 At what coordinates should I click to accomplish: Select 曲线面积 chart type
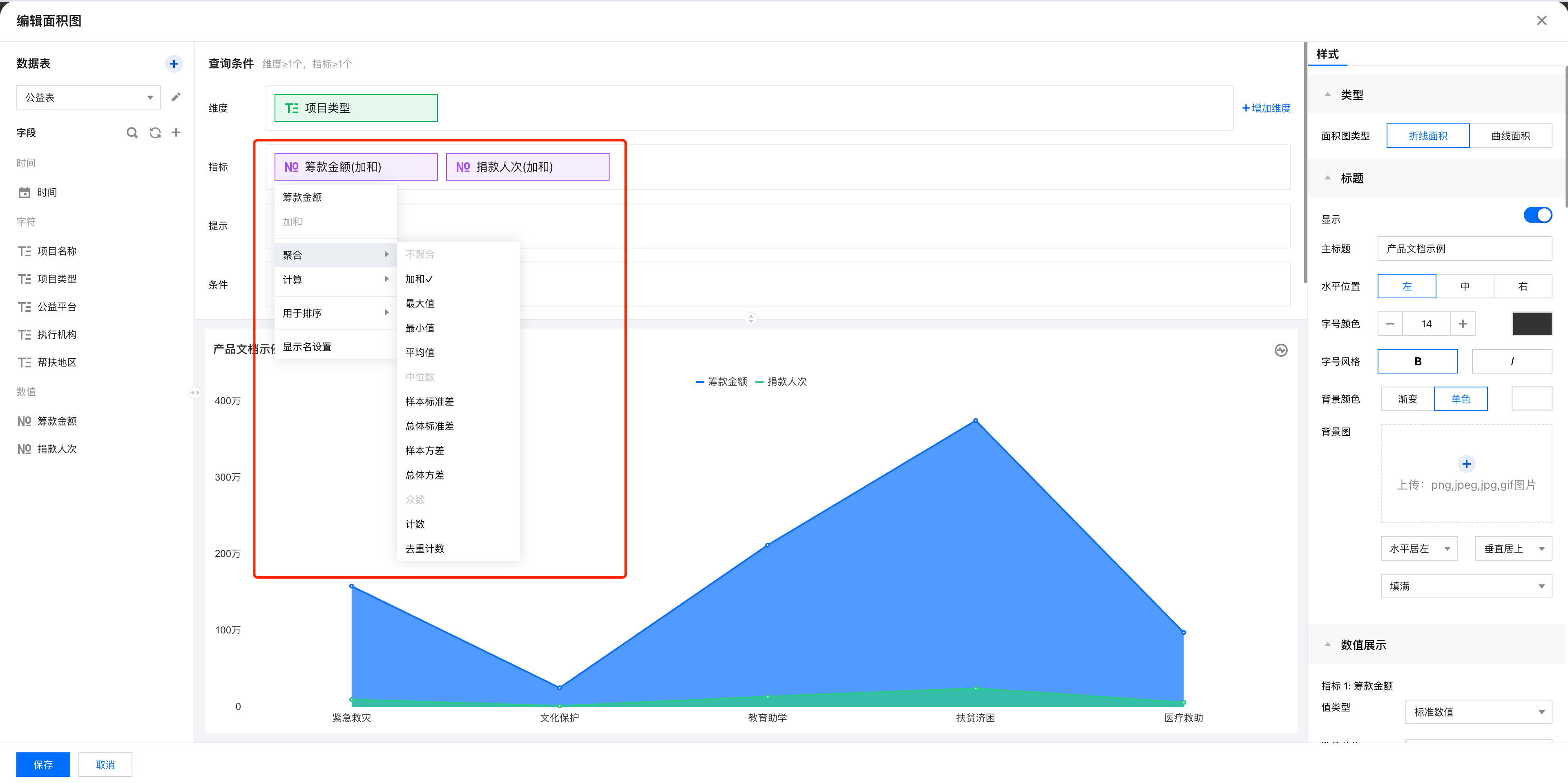click(1510, 136)
